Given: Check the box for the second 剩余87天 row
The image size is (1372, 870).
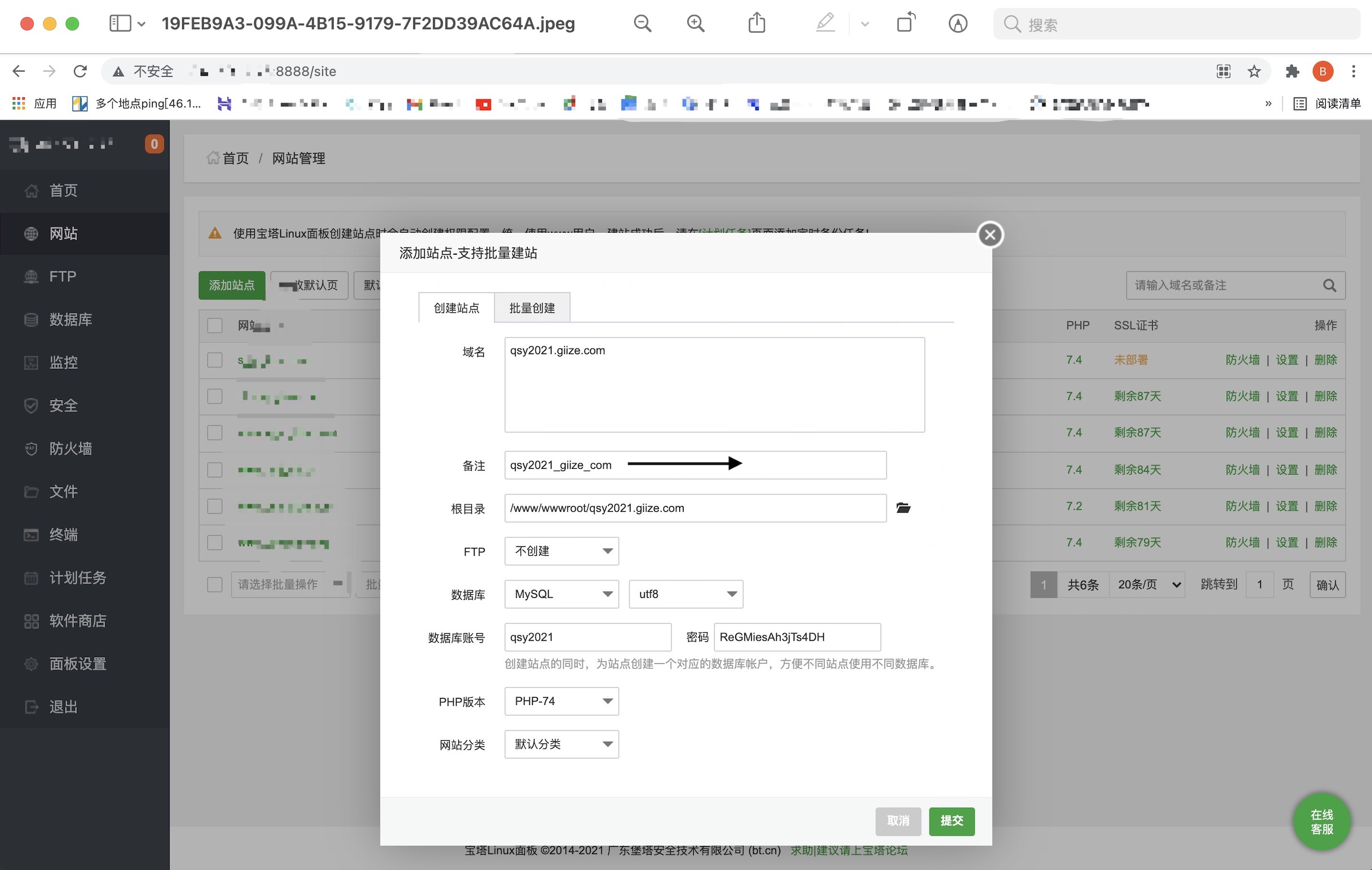Looking at the screenshot, I should click(215, 433).
